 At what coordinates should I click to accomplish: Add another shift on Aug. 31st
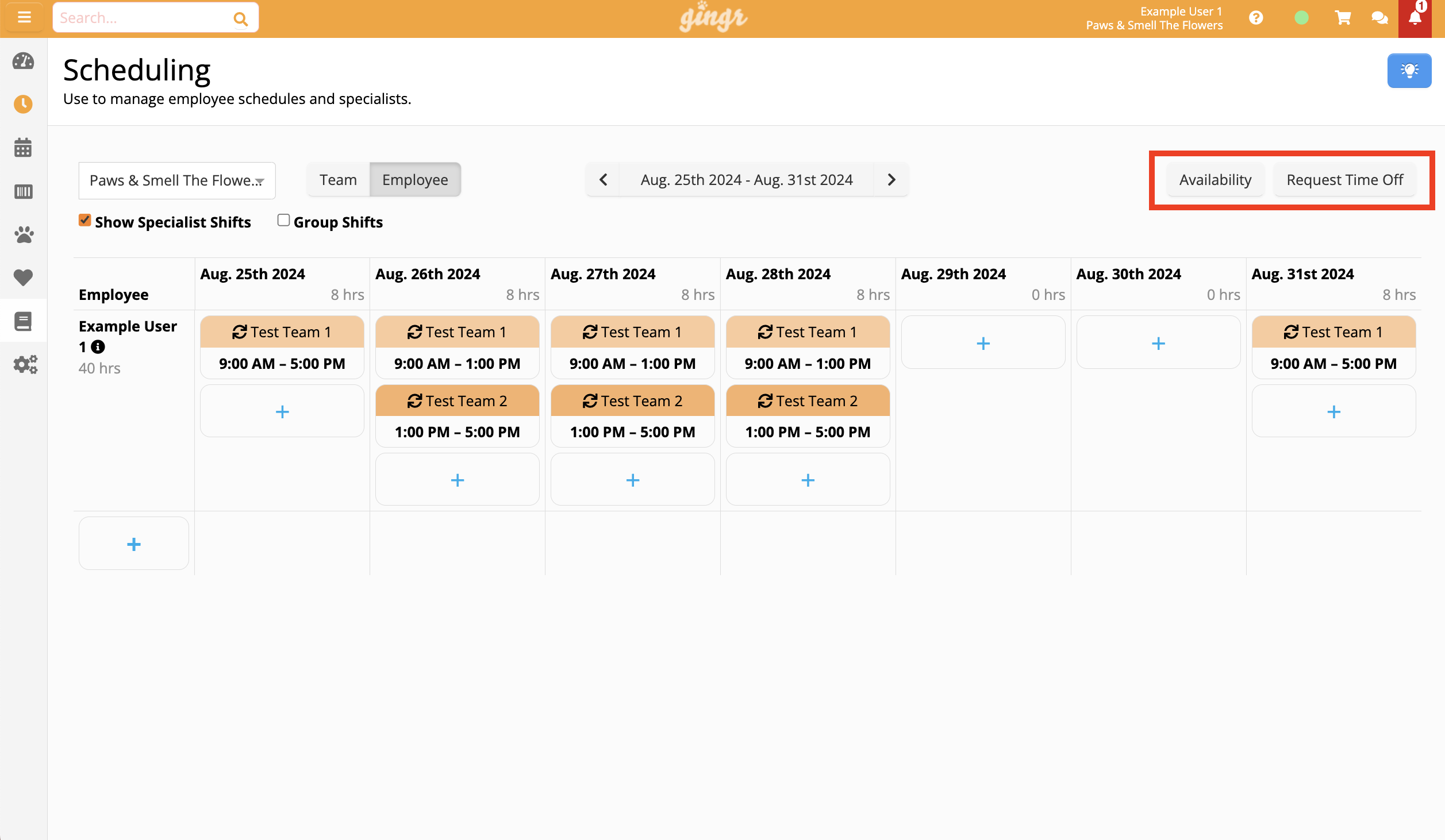1333,411
